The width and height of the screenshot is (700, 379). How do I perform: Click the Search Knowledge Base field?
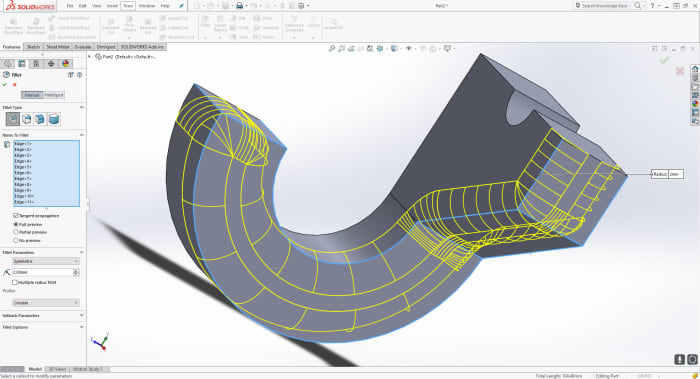click(x=604, y=6)
